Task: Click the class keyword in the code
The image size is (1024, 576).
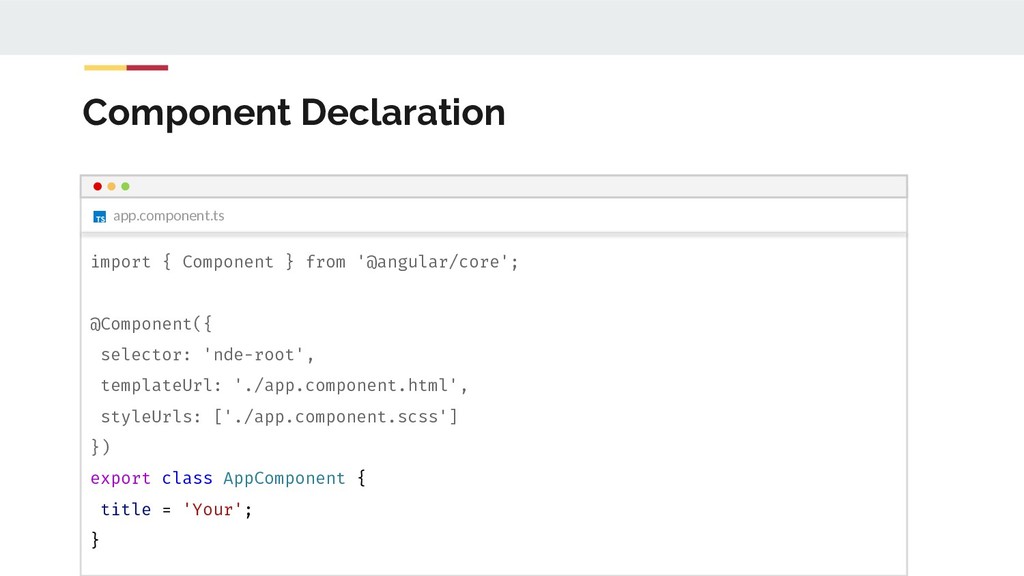Action: [x=187, y=478]
